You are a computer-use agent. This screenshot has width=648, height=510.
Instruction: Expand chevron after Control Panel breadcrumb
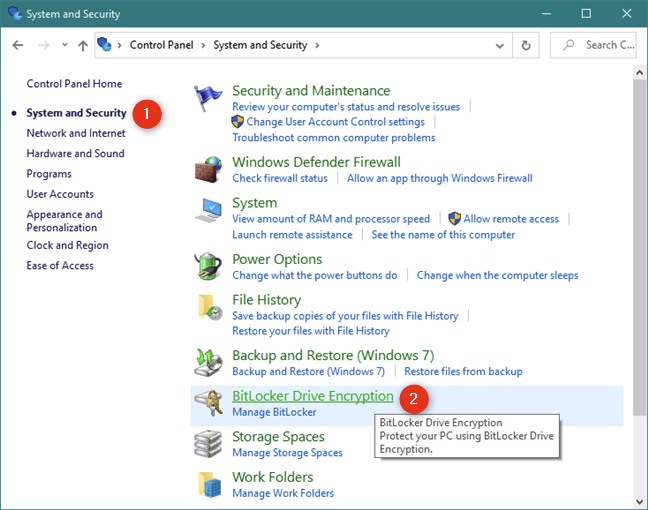tap(203, 45)
